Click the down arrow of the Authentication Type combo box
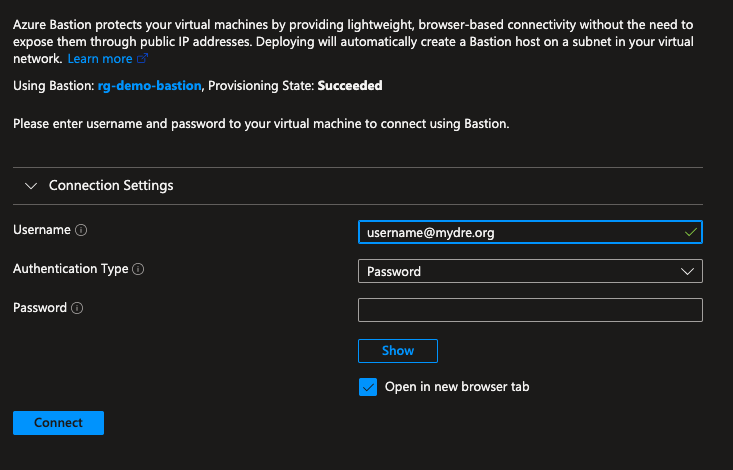The image size is (733, 470). pos(687,271)
